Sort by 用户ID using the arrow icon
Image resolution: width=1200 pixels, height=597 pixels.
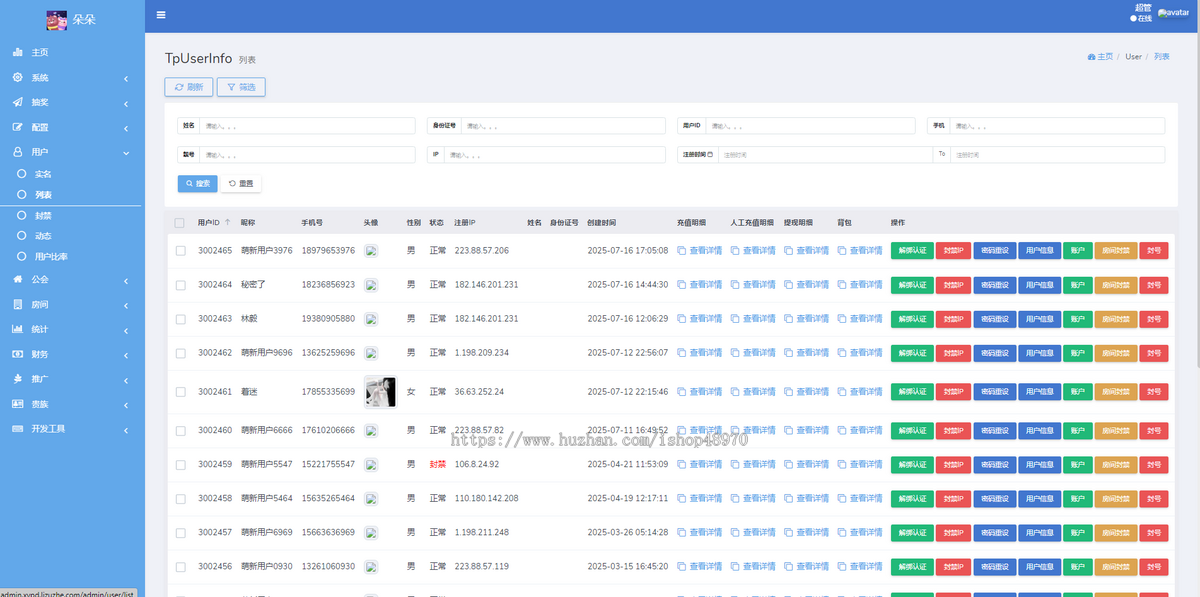pyautogui.click(x=227, y=222)
